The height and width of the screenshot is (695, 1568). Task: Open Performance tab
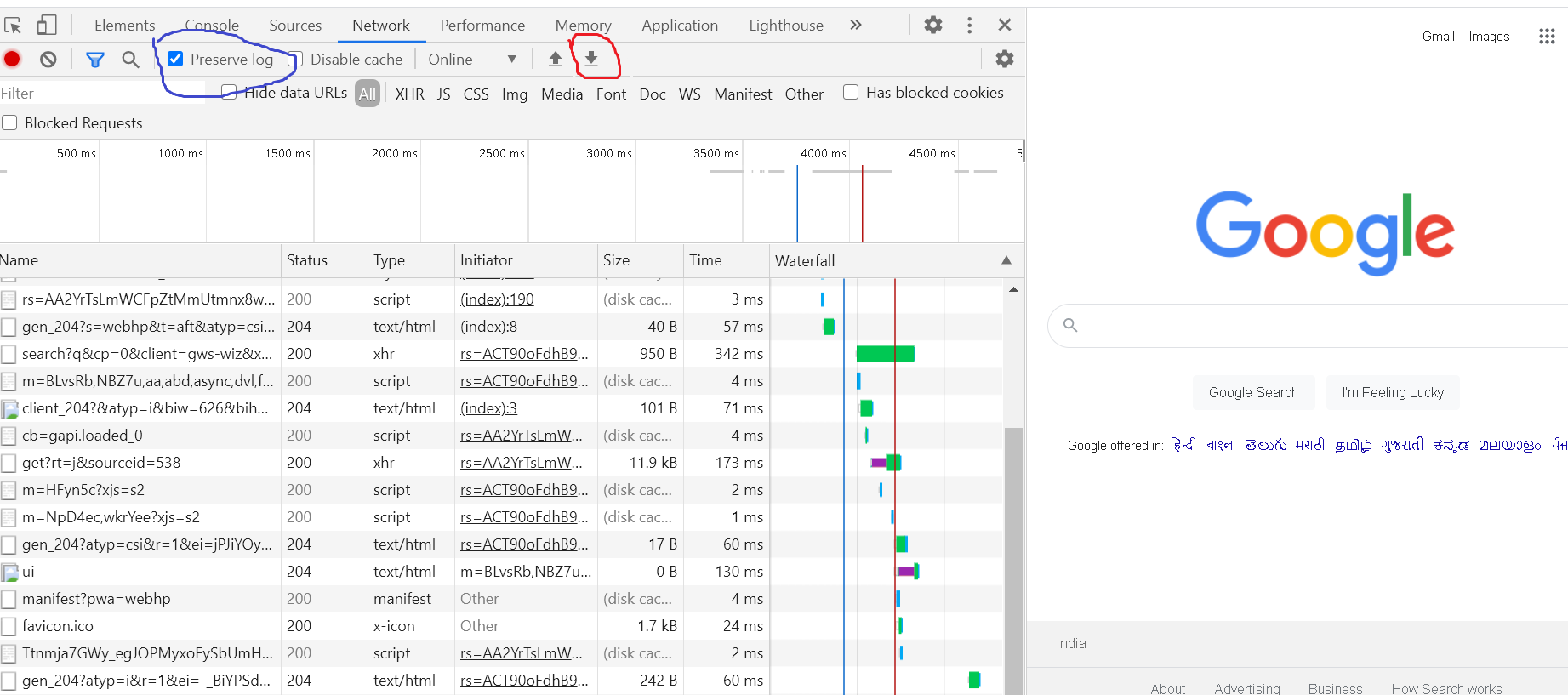(482, 26)
